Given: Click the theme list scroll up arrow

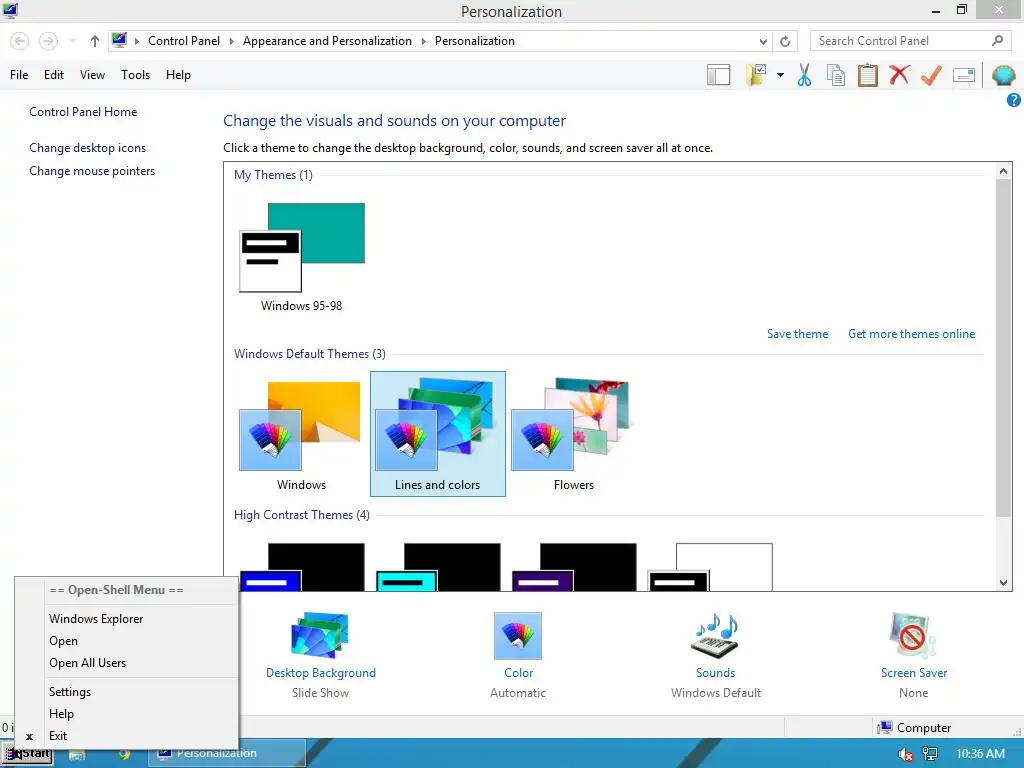Looking at the screenshot, I should coord(1003,171).
